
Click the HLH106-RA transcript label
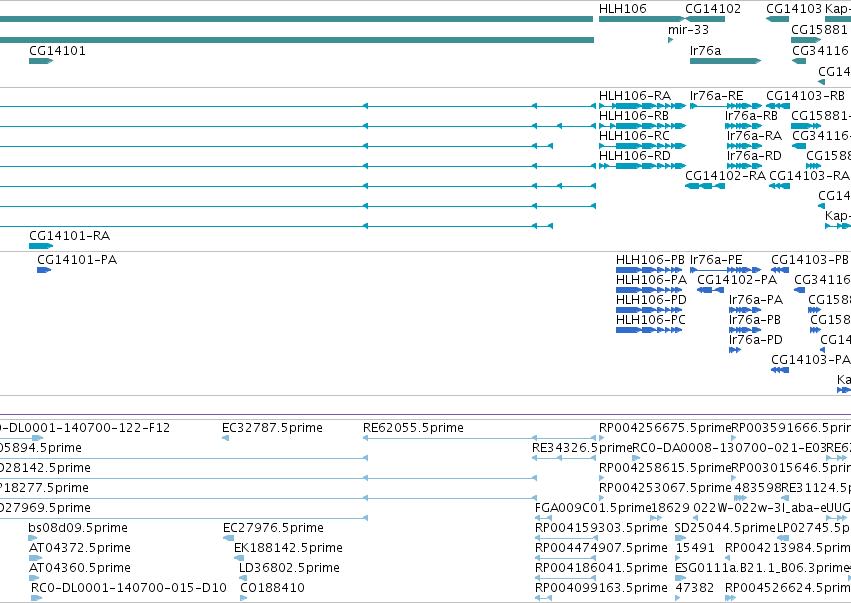(634, 96)
